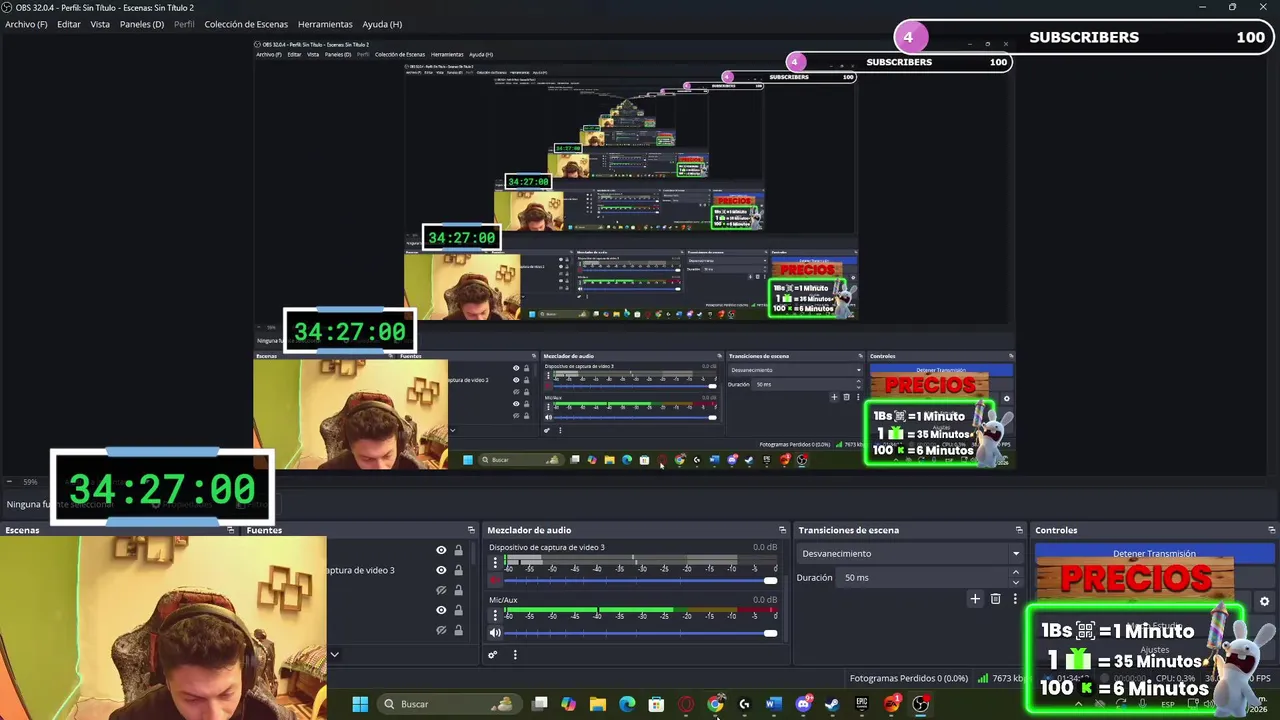
Task: Undock the Controles panel
Action: coord(1271,530)
